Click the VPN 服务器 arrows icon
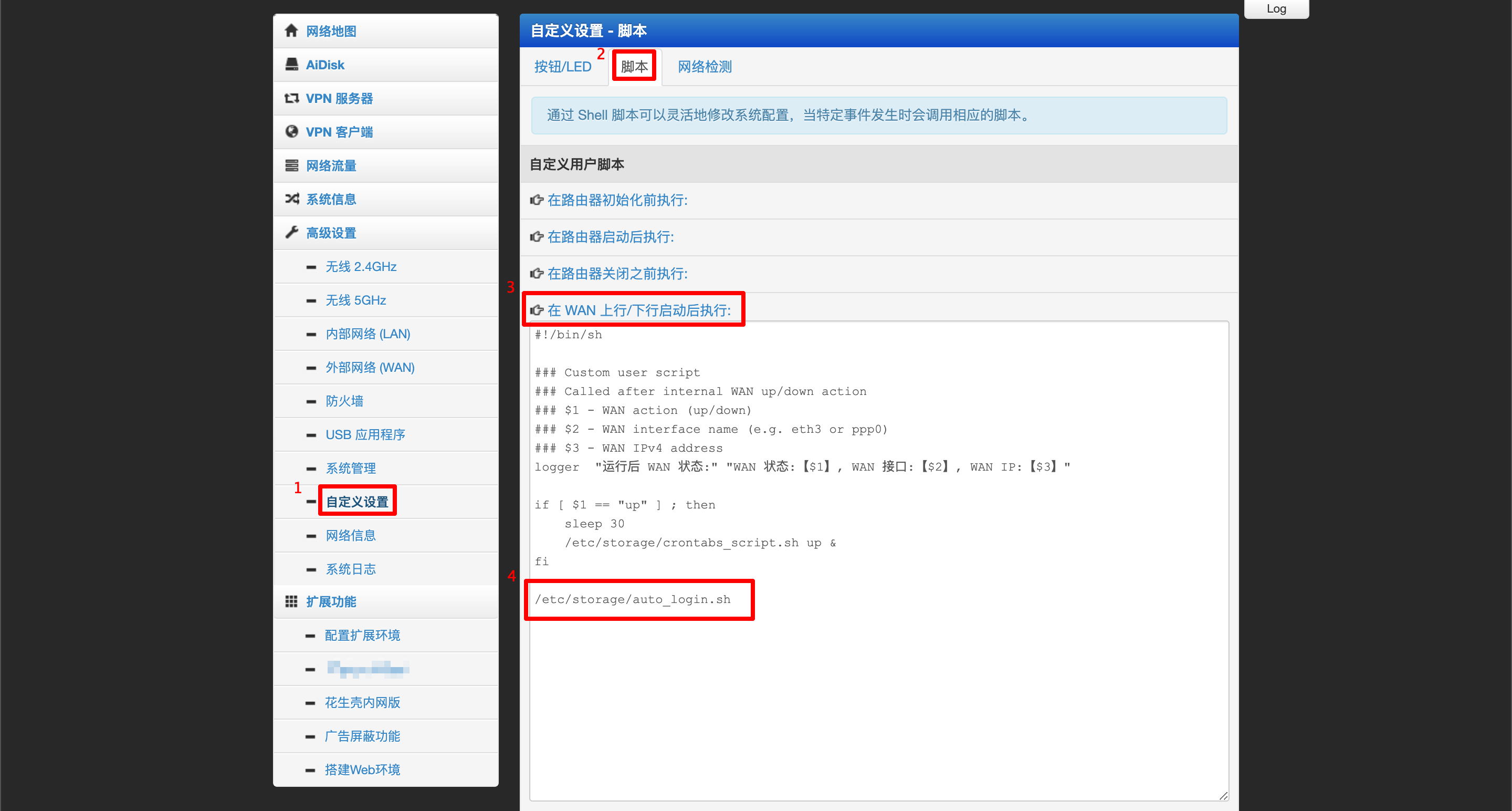Viewport: 1512px width, 811px height. [x=291, y=98]
